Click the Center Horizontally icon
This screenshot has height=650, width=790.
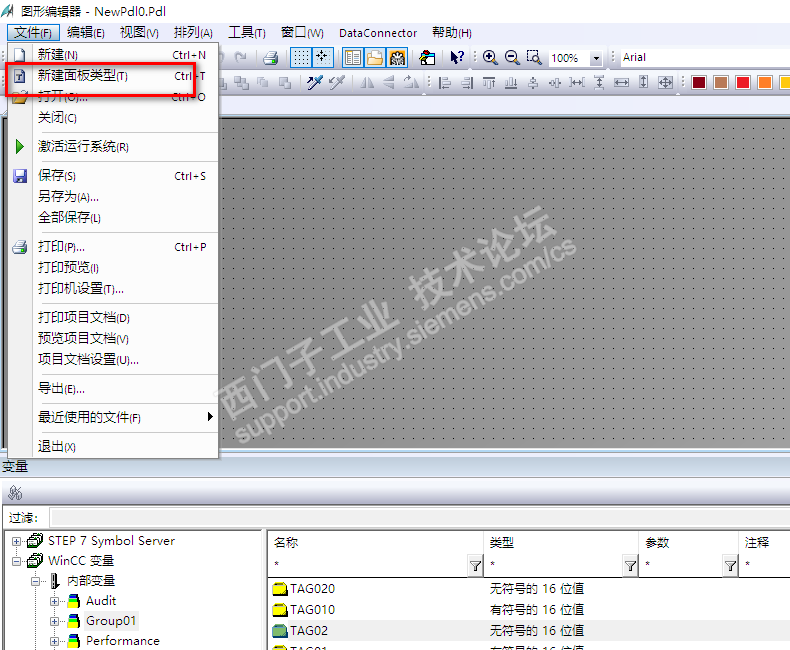(x=533, y=82)
